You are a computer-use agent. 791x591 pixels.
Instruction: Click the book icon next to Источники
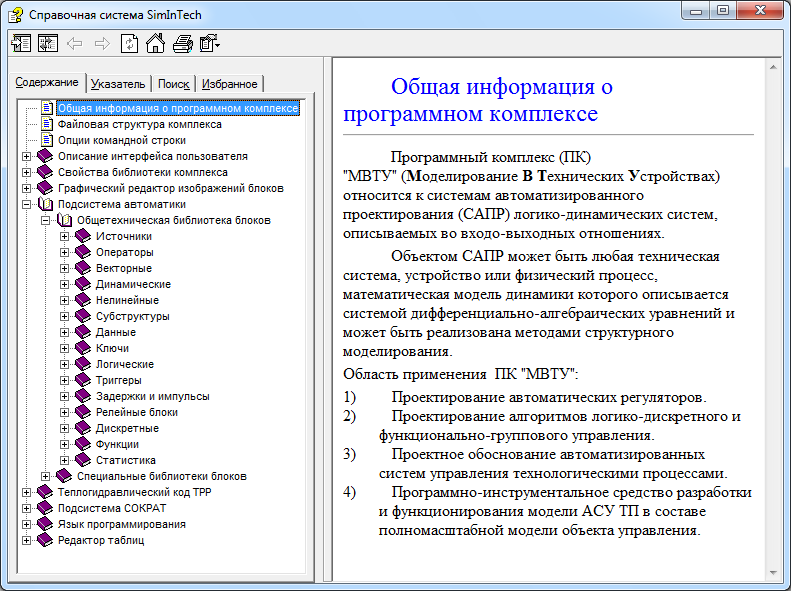click(x=83, y=236)
